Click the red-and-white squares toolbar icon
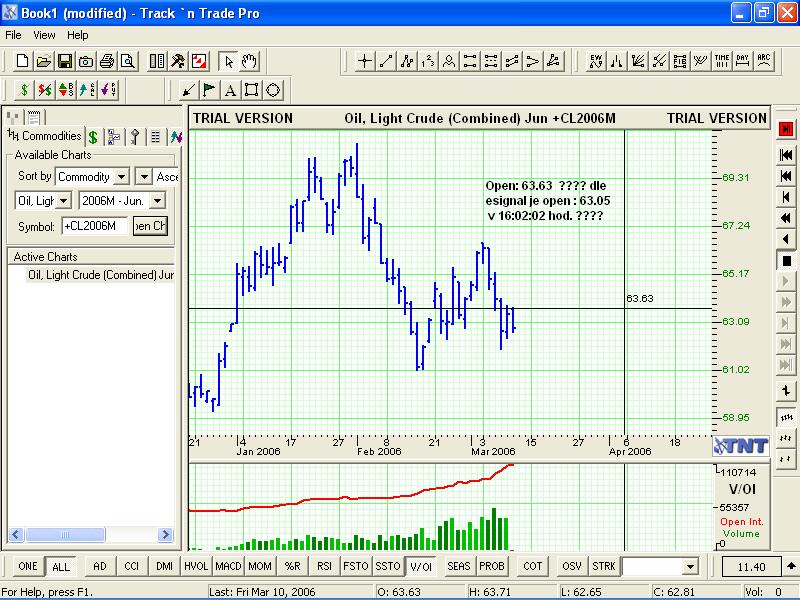This screenshot has width=800, height=600. 198,62
